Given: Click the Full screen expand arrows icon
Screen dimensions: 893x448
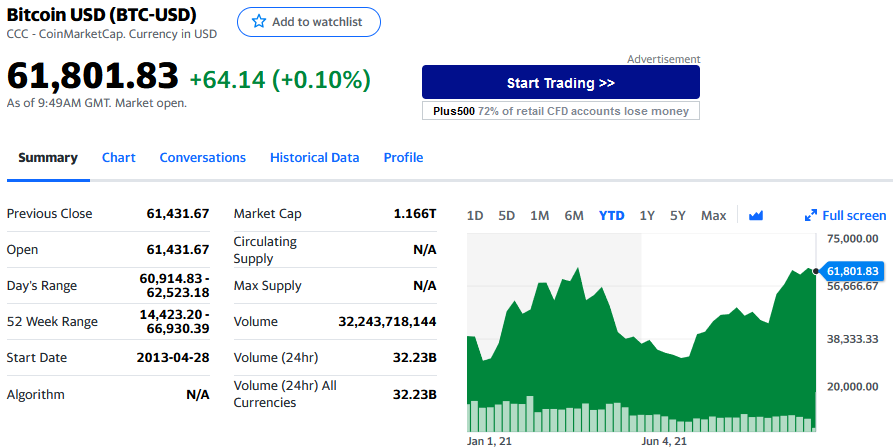Looking at the screenshot, I should (811, 215).
